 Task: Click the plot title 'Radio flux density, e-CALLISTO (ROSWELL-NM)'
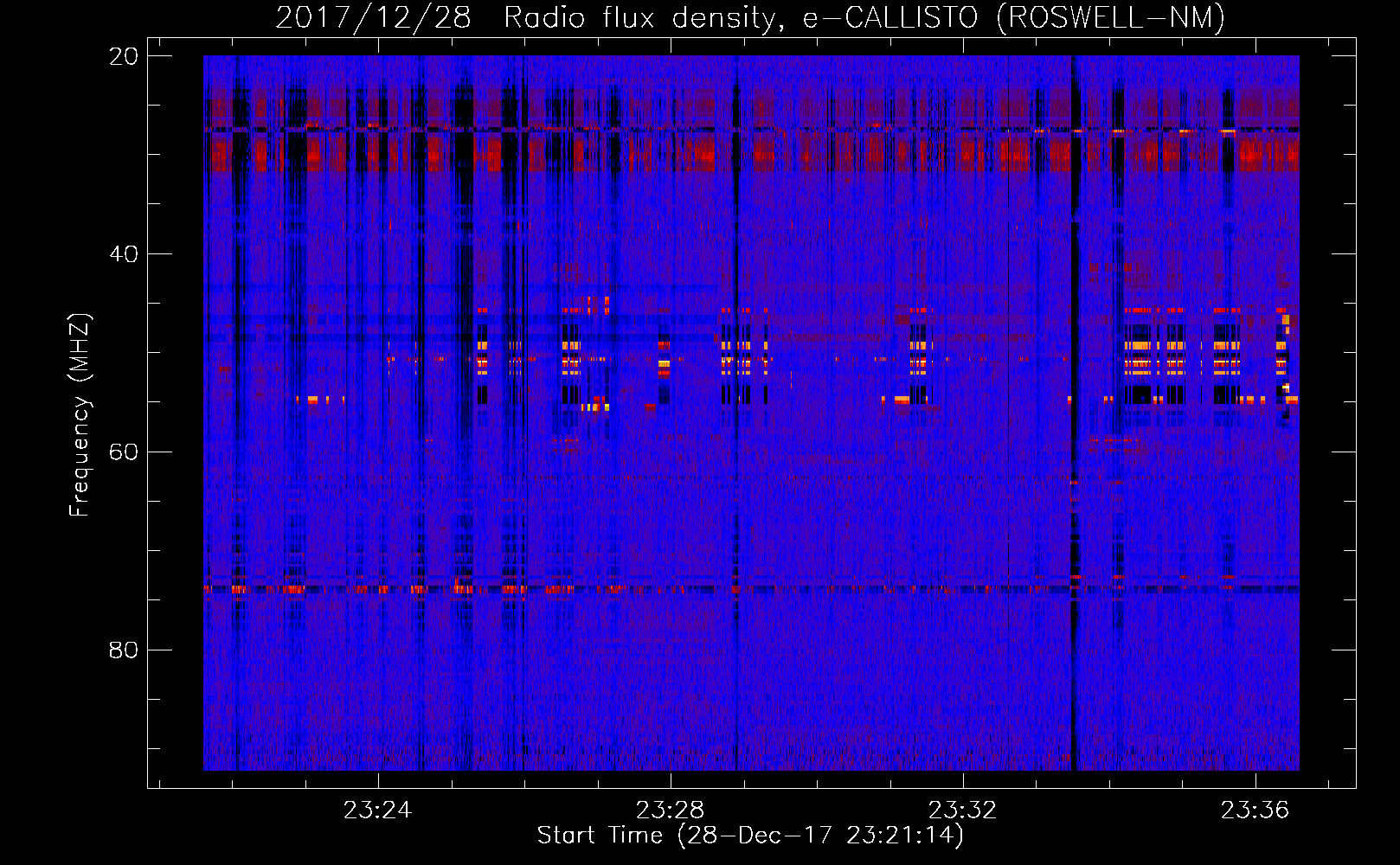(864, 17)
